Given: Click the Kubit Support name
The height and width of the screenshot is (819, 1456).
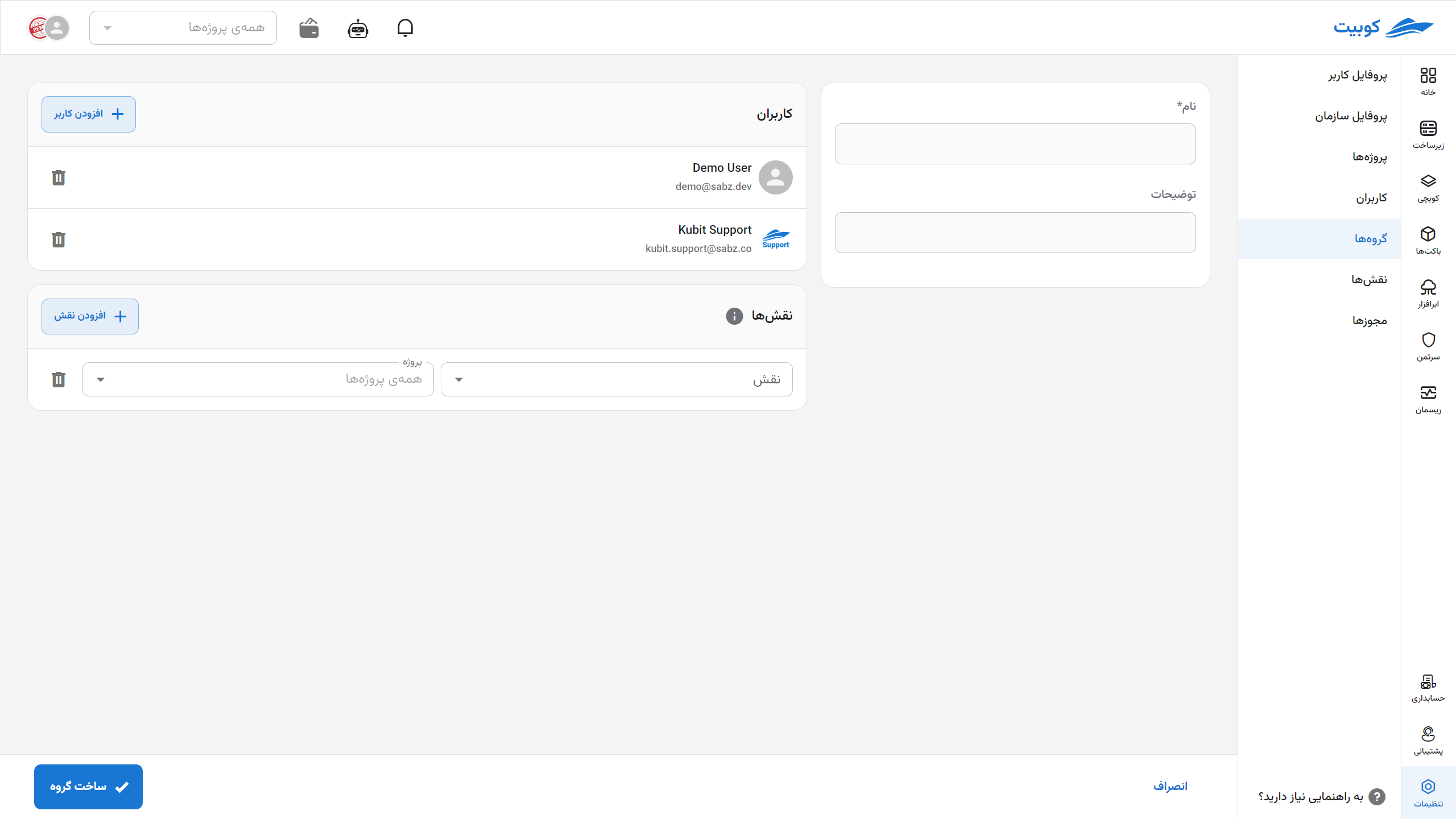Looking at the screenshot, I should [714, 230].
